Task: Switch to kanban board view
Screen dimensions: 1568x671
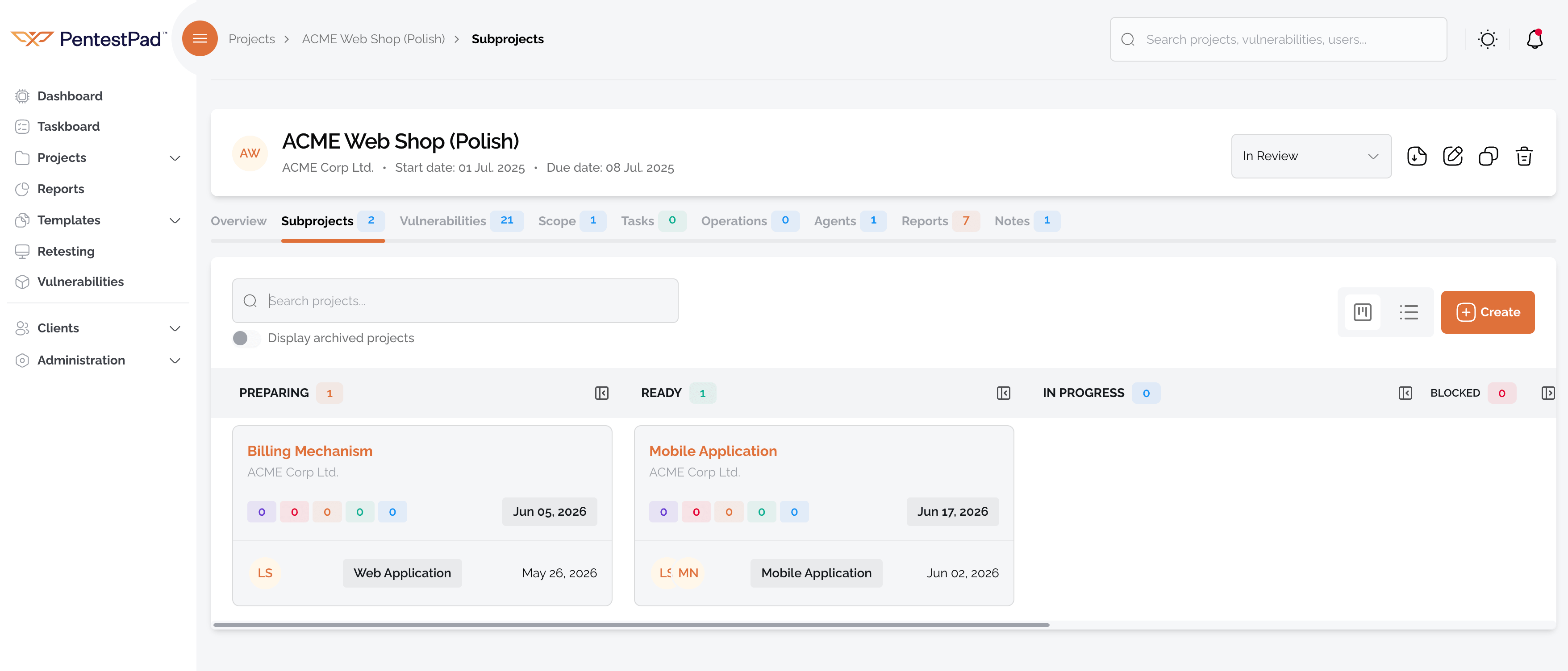Action: [1362, 312]
